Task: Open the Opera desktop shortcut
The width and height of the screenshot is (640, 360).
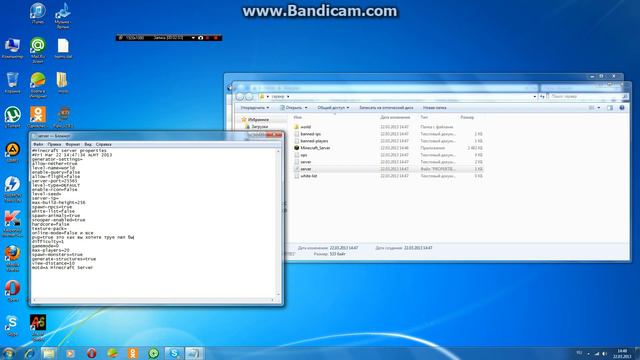Action: coord(12,291)
